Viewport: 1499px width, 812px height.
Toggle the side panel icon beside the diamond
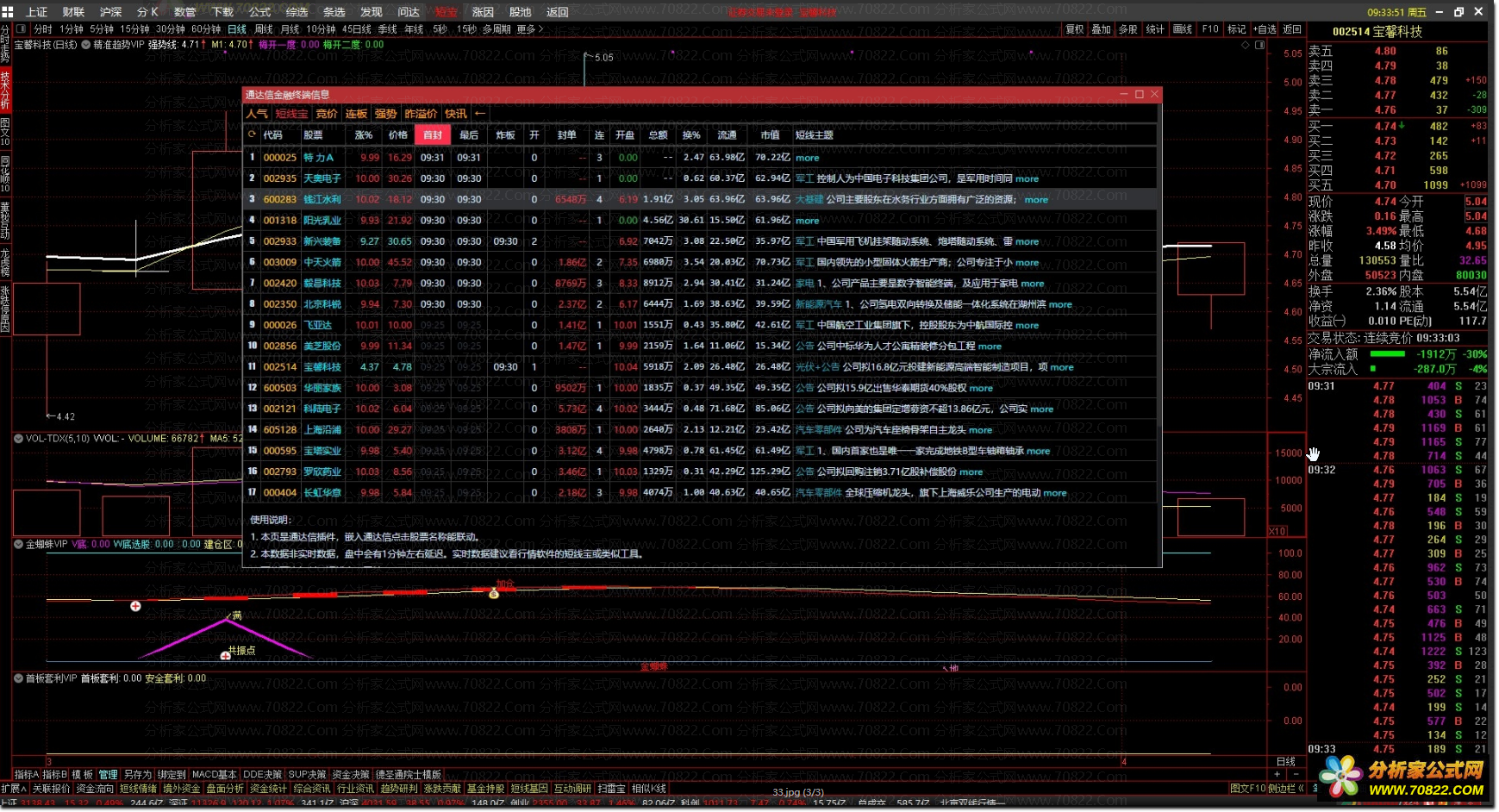[x=1259, y=45]
